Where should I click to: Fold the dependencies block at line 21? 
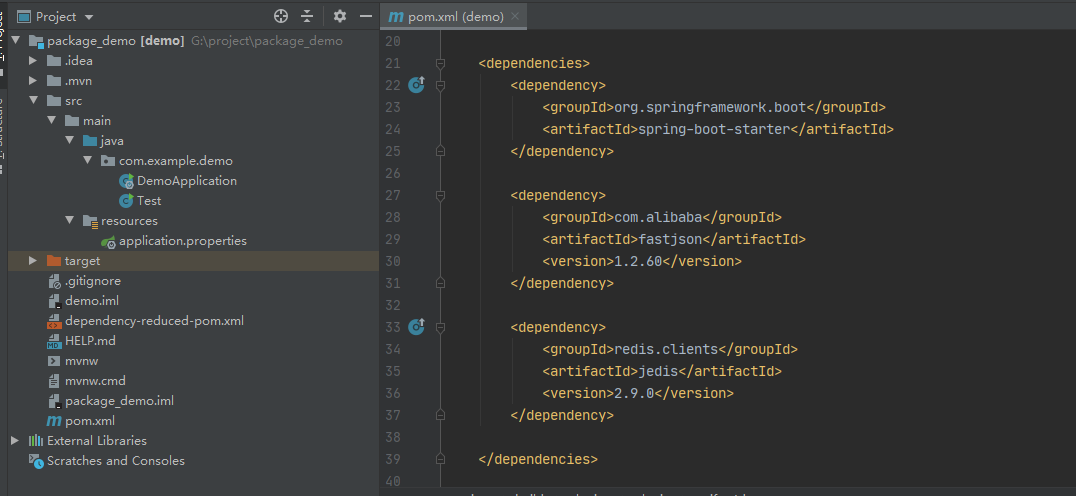(441, 64)
